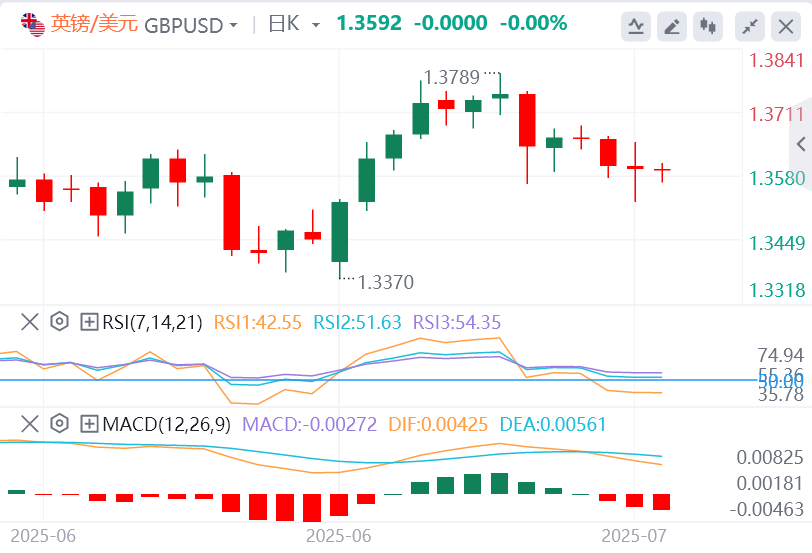Viewport: 812px width, 553px height.
Task: Click the -0.00463 MACD axis label
Action: [767, 509]
